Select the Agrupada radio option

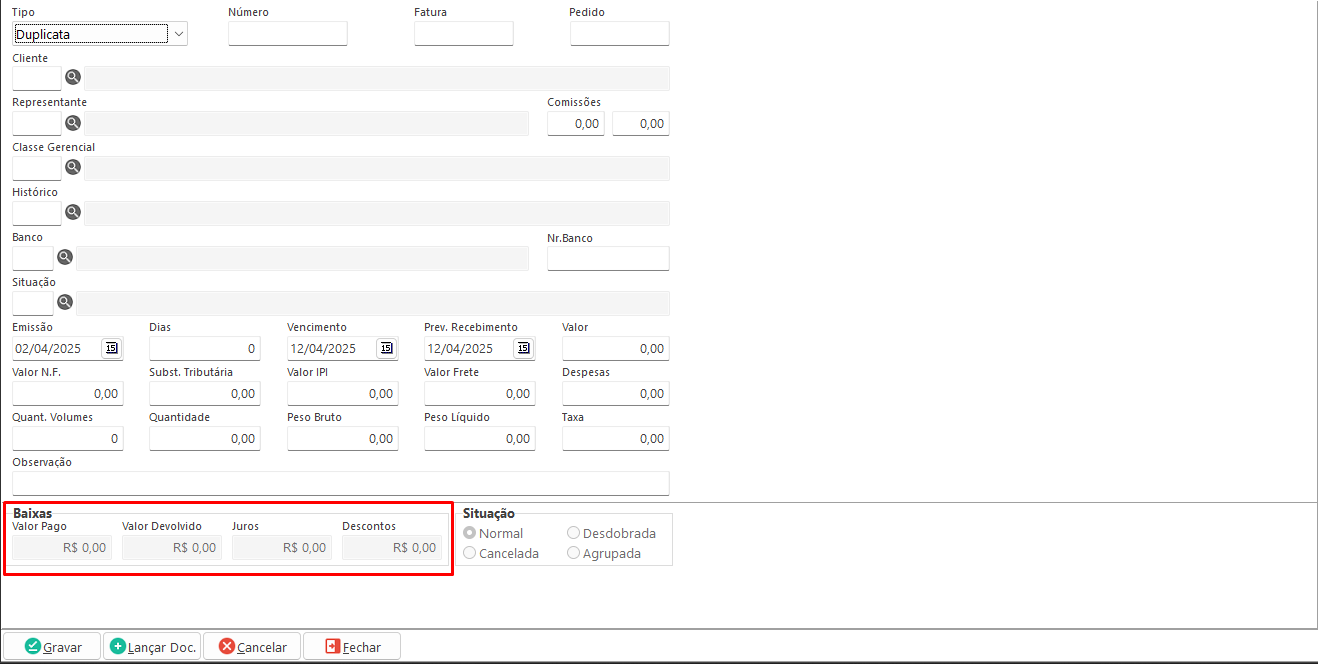(x=574, y=553)
